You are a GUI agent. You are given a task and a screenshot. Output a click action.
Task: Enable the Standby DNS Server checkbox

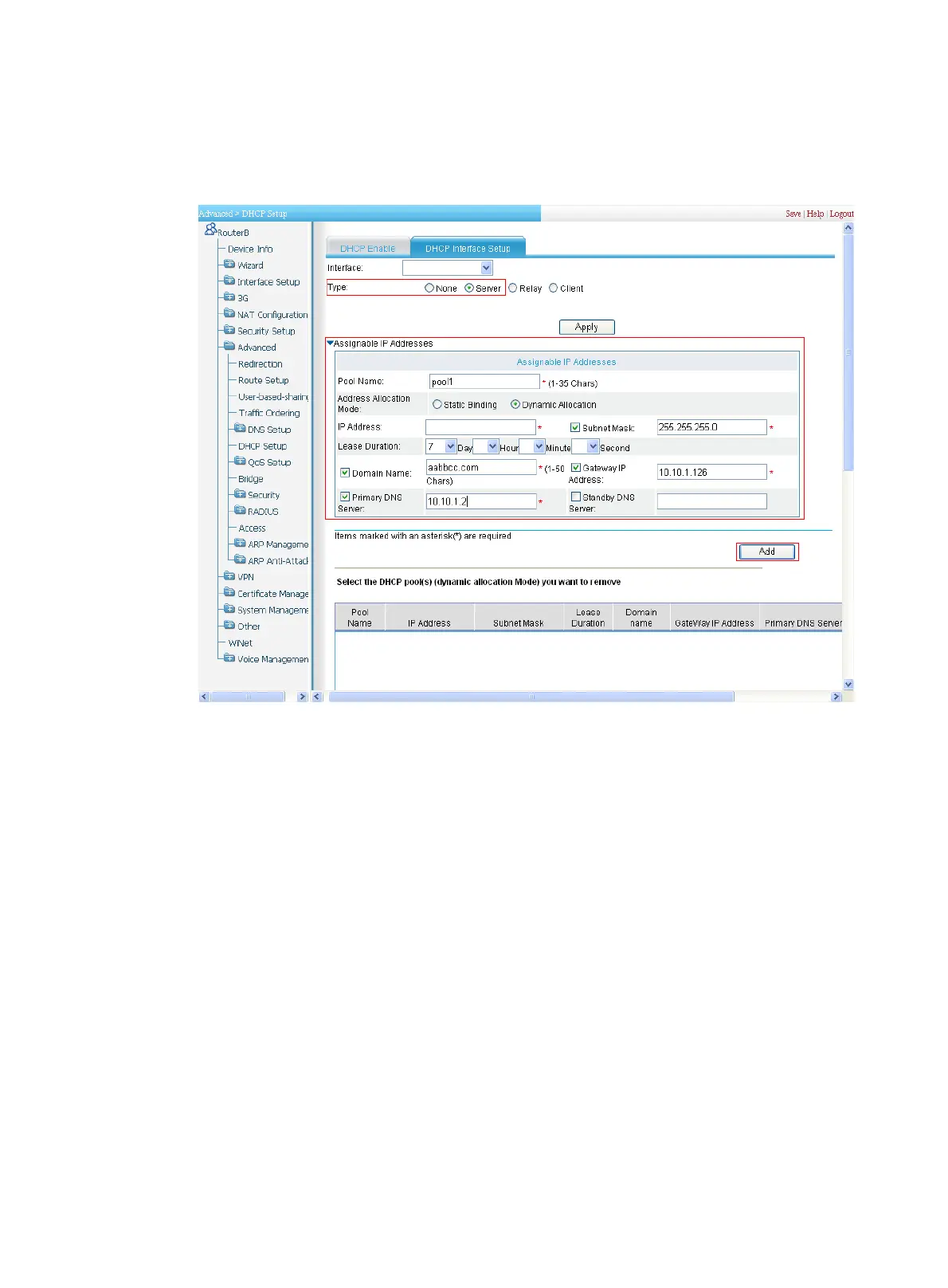pyautogui.click(x=576, y=497)
